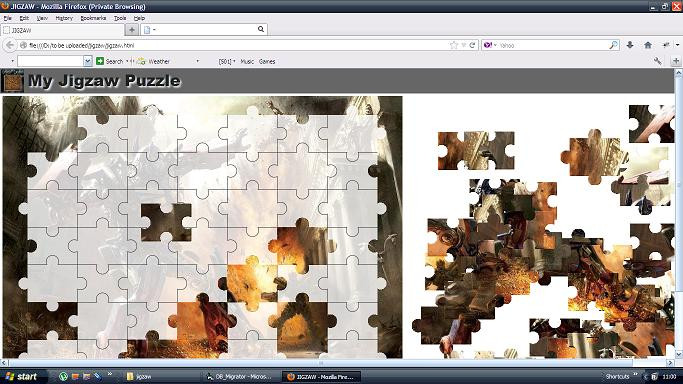Open a new tab with plus button

click(132, 30)
